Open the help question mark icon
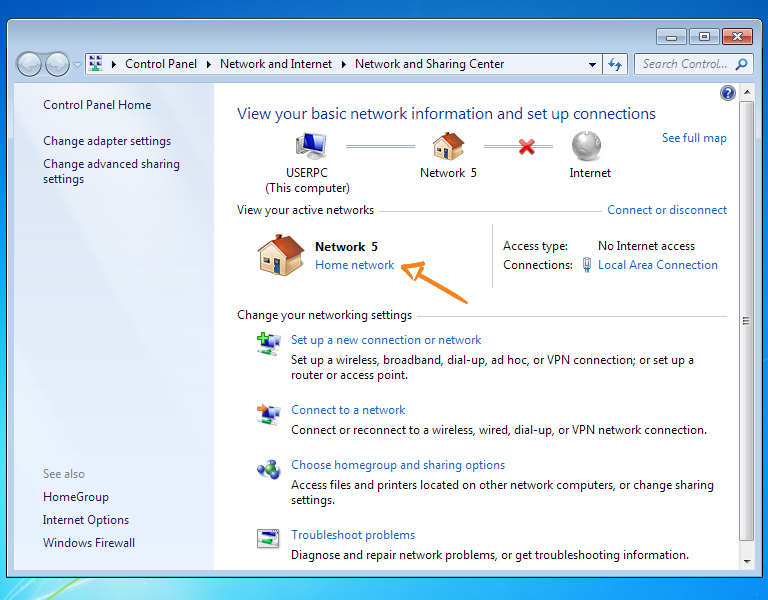The height and width of the screenshot is (600, 768). (x=728, y=93)
